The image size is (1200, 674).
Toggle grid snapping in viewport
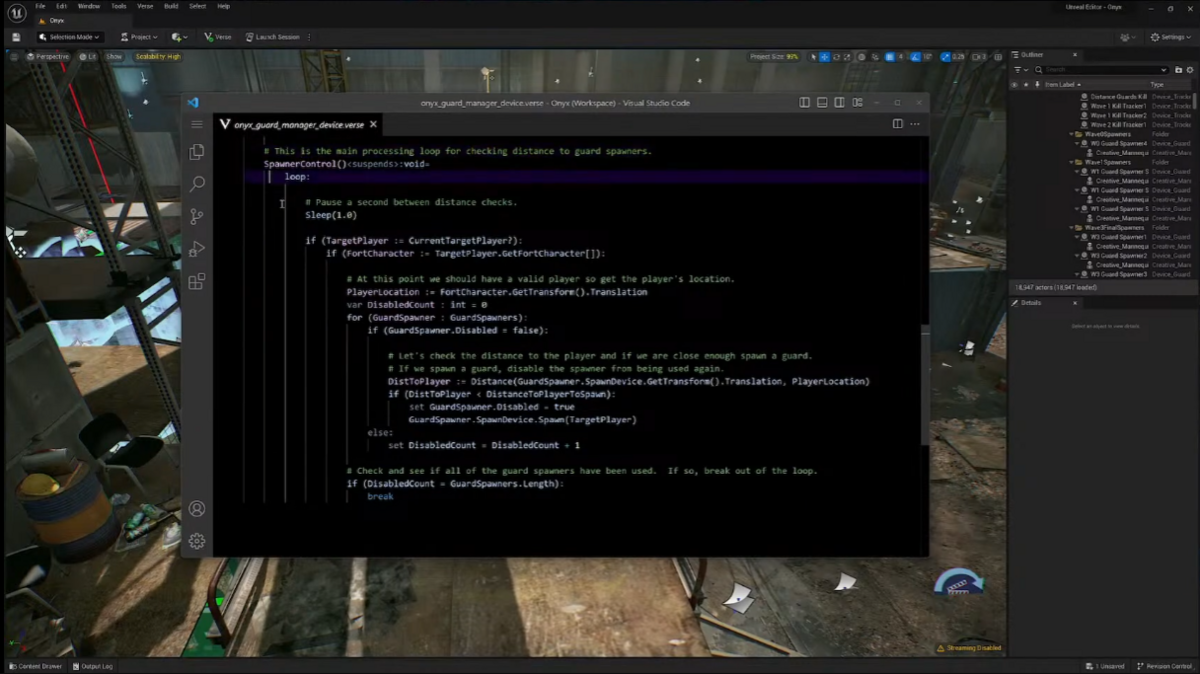890,57
